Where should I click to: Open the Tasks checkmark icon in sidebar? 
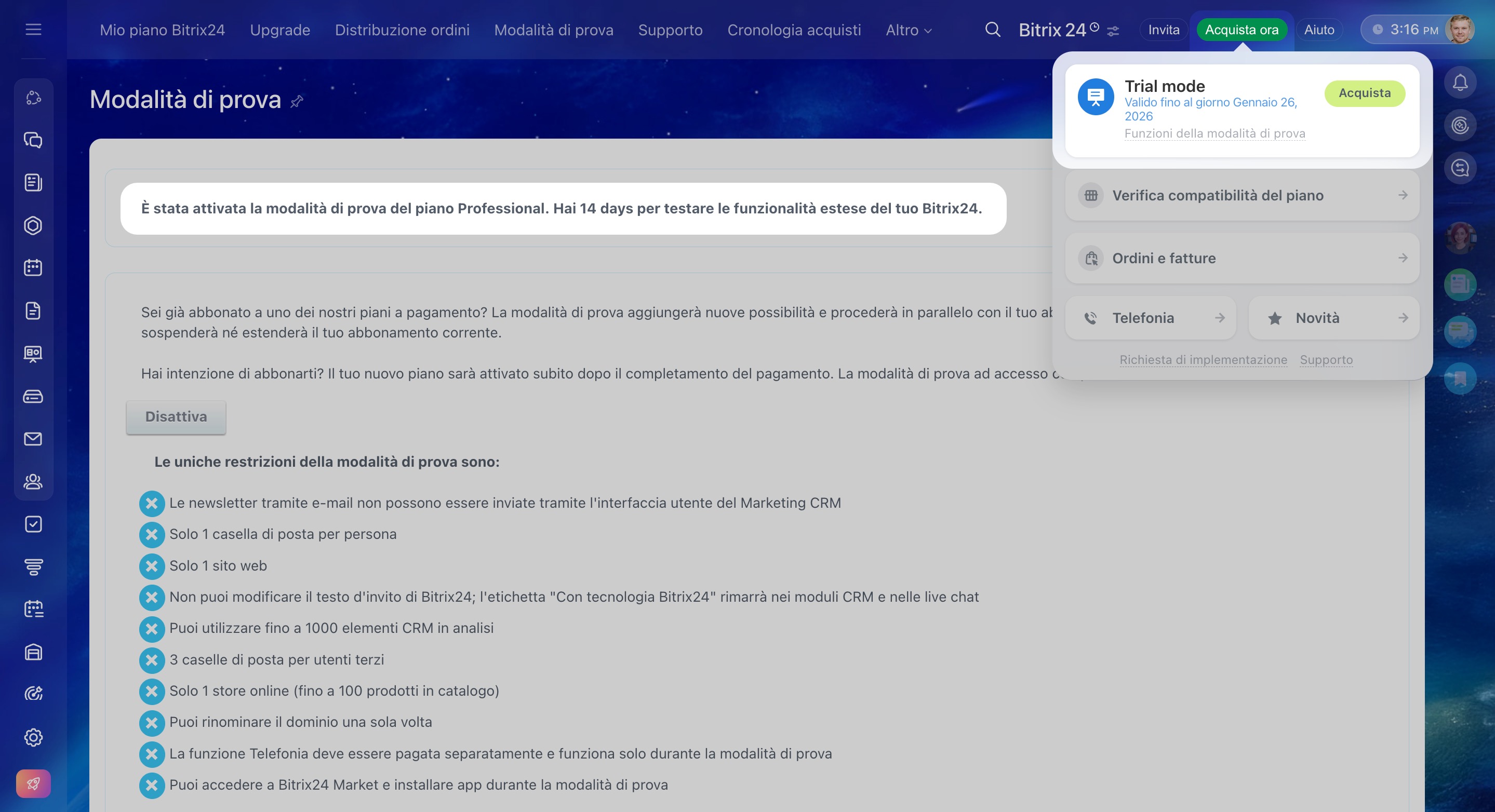pyautogui.click(x=33, y=524)
